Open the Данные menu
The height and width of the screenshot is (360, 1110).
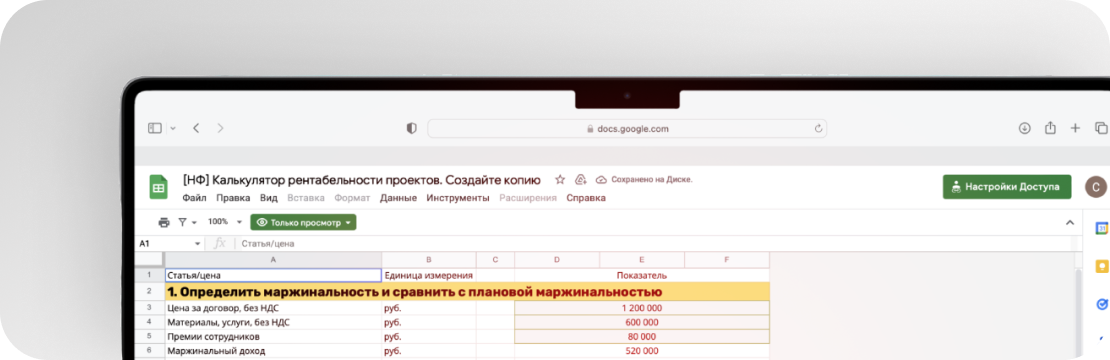click(x=398, y=198)
